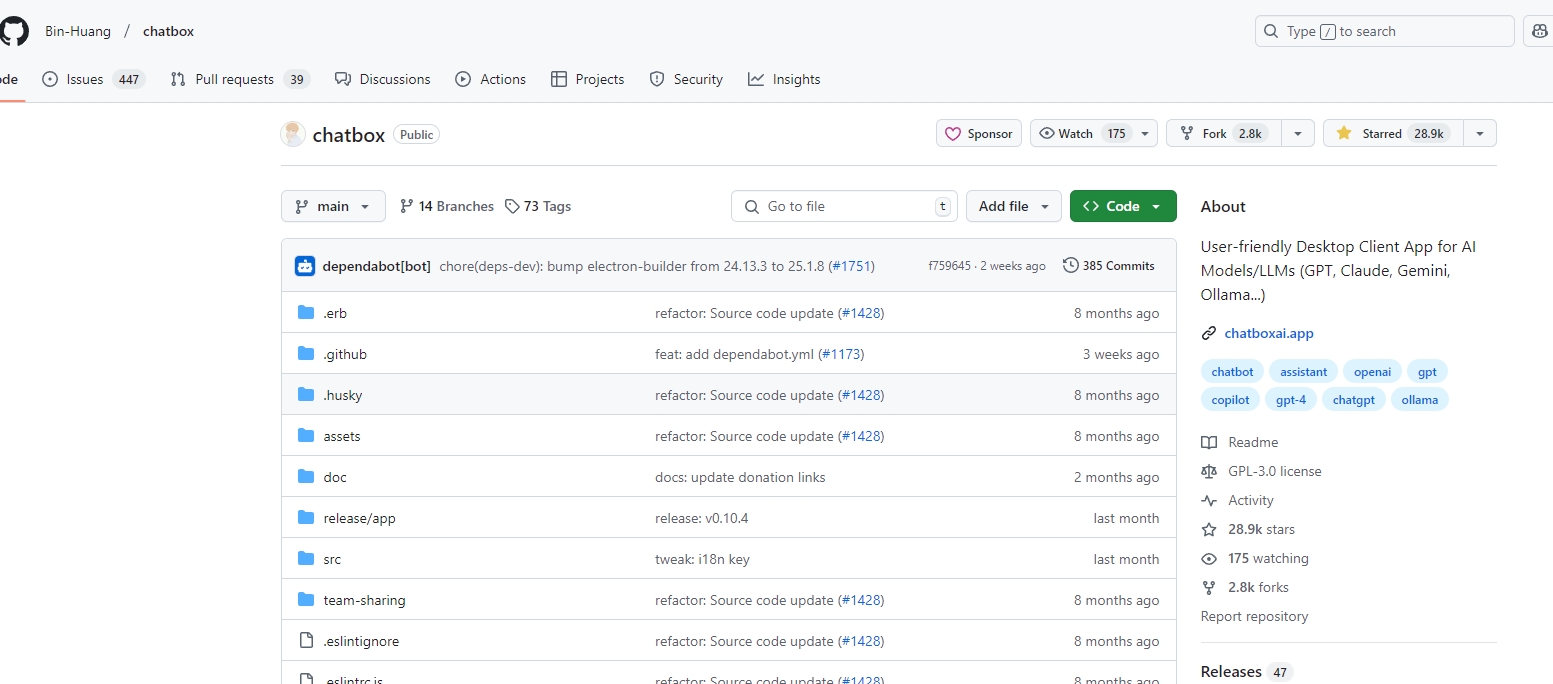The image size is (1553, 684).
Task: Click the book icon next to Readme
Action: click(1209, 442)
